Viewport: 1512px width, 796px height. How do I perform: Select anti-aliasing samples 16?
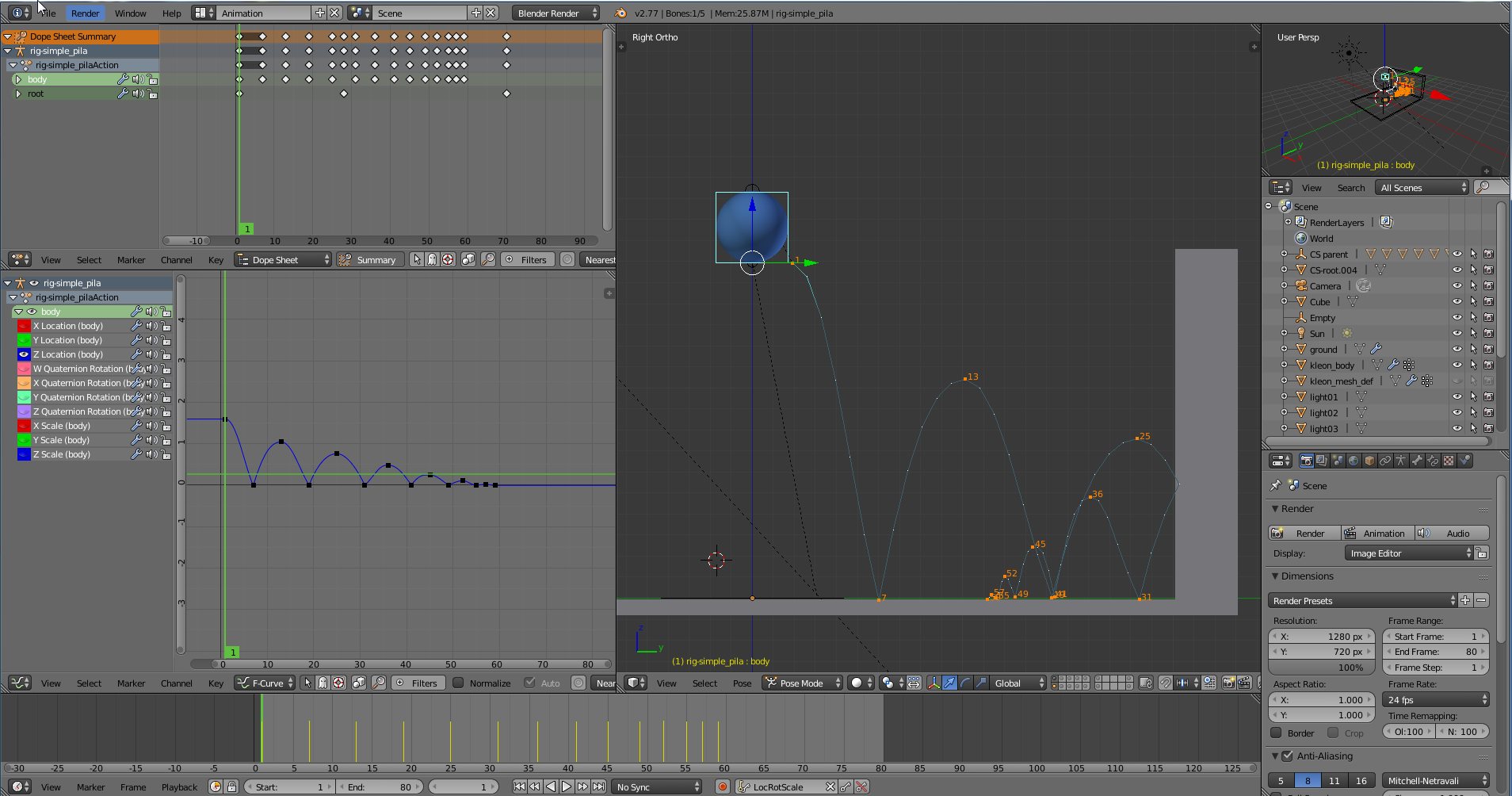pyautogui.click(x=1361, y=780)
